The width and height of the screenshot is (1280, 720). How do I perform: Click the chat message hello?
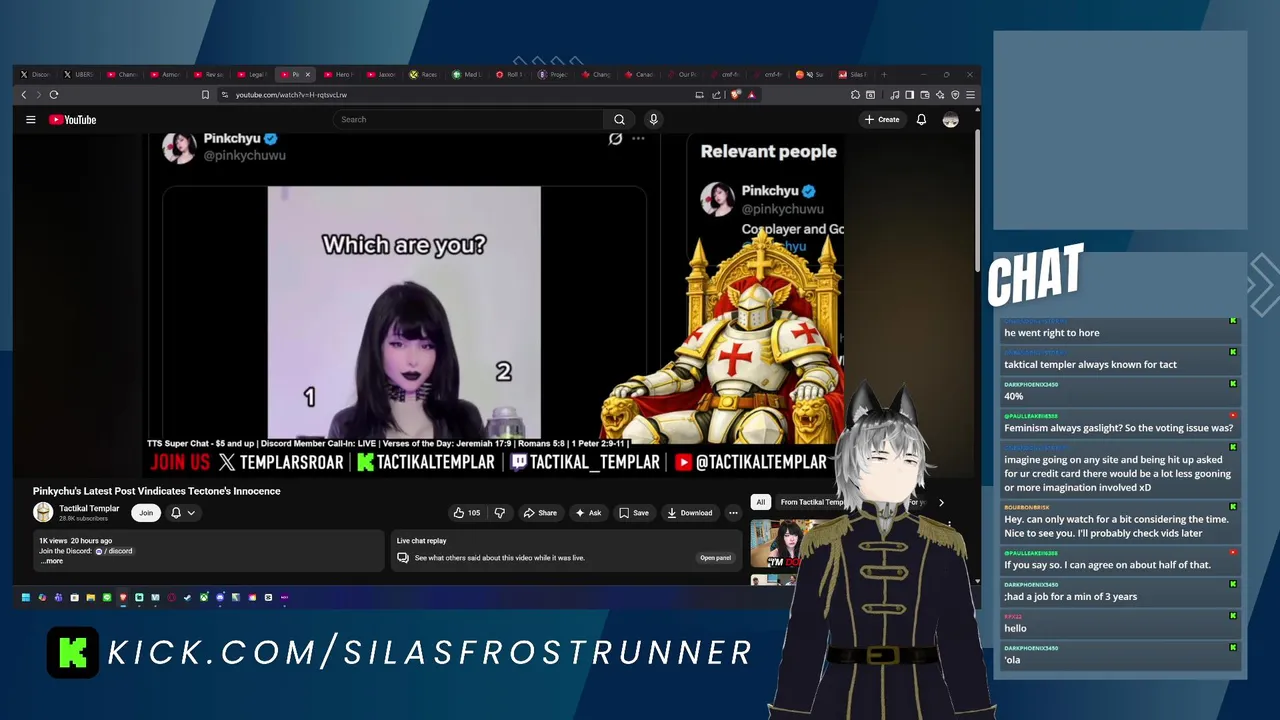tap(1015, 628)
